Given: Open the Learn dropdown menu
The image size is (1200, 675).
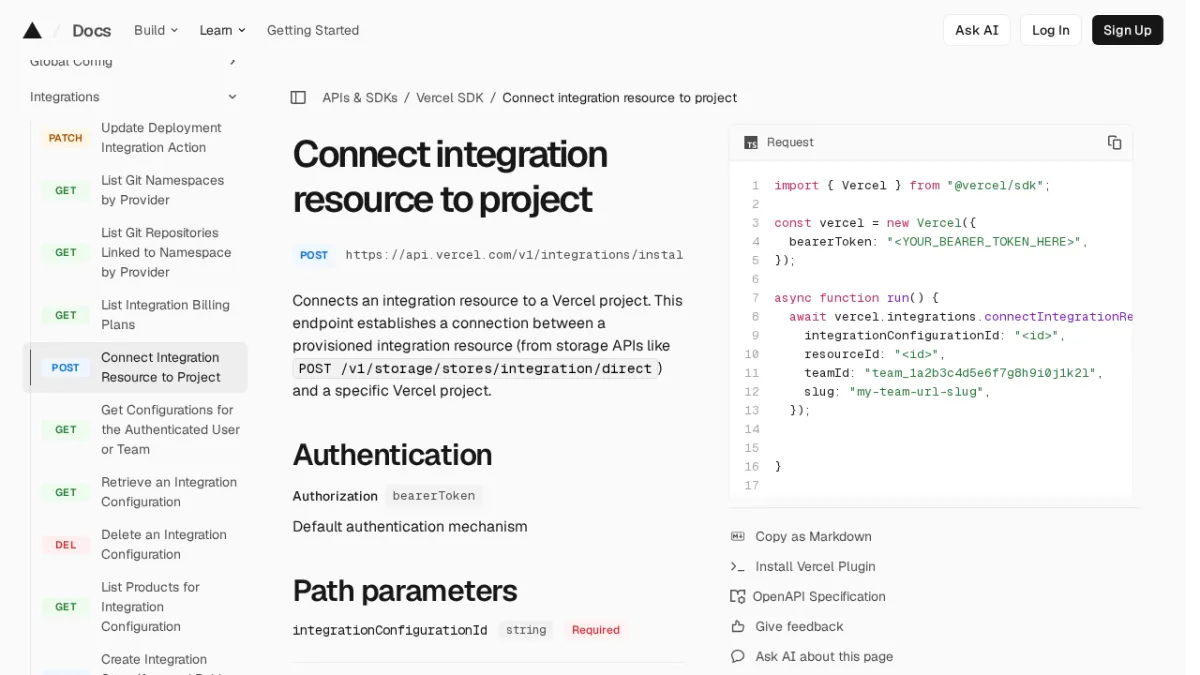Looking at the screenshot, I should (222, 30).
